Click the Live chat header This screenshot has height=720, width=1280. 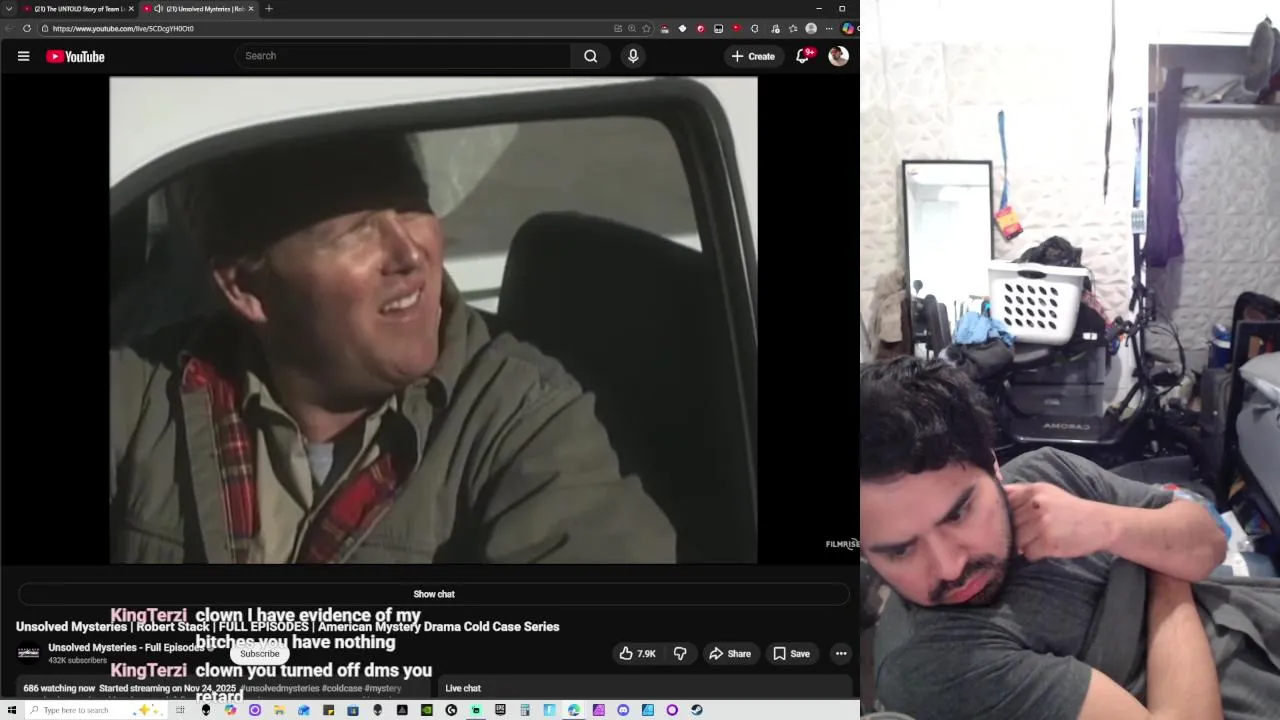pos(463,688)
